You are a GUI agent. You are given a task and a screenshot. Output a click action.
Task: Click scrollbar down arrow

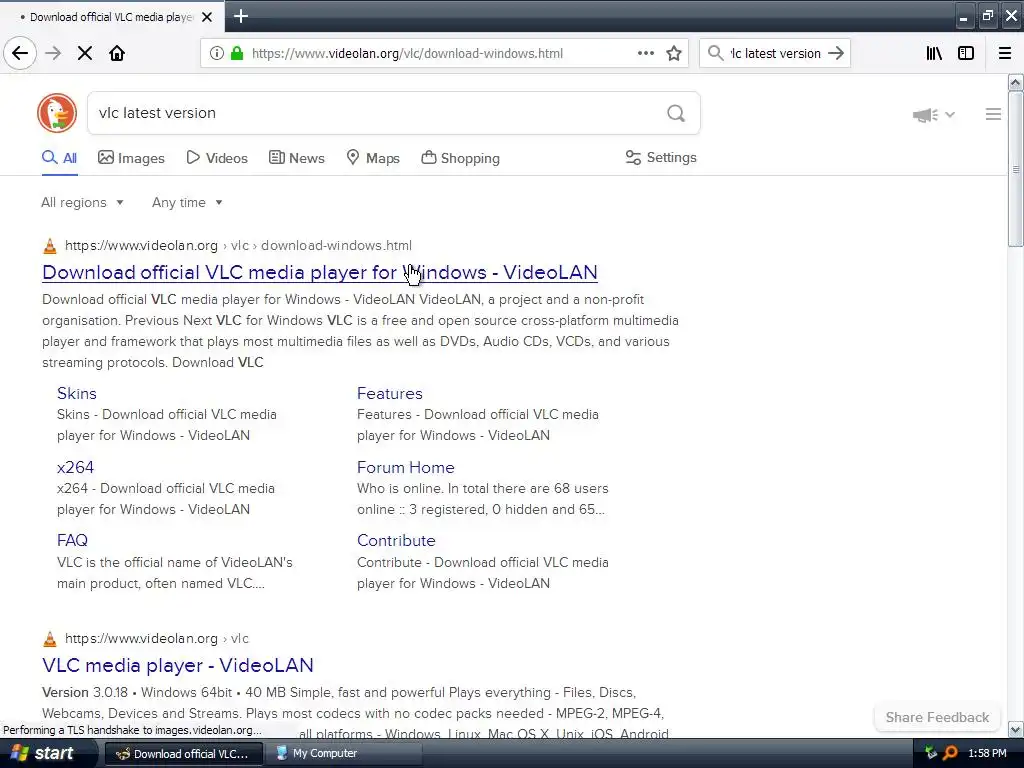[x=1015, y=729]
